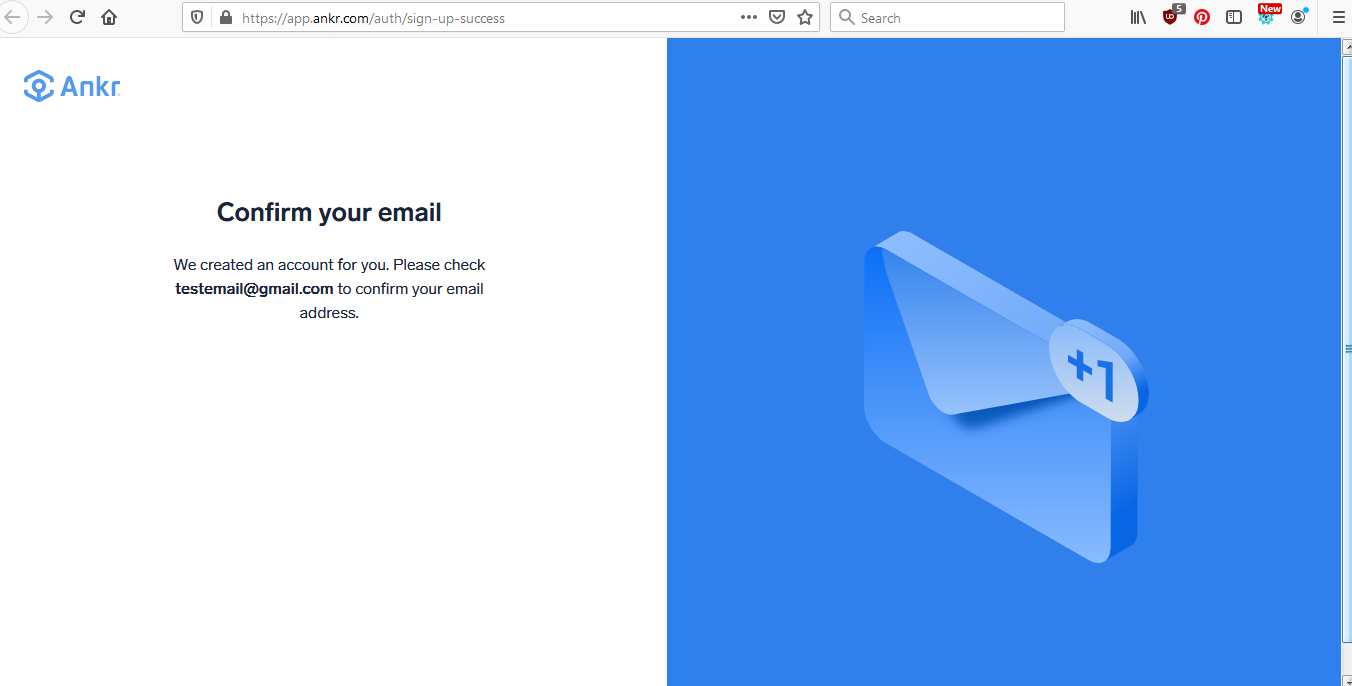Open the Library icon in toolbar
This screenshot has width=1352, height=686.
[1138, 17]
